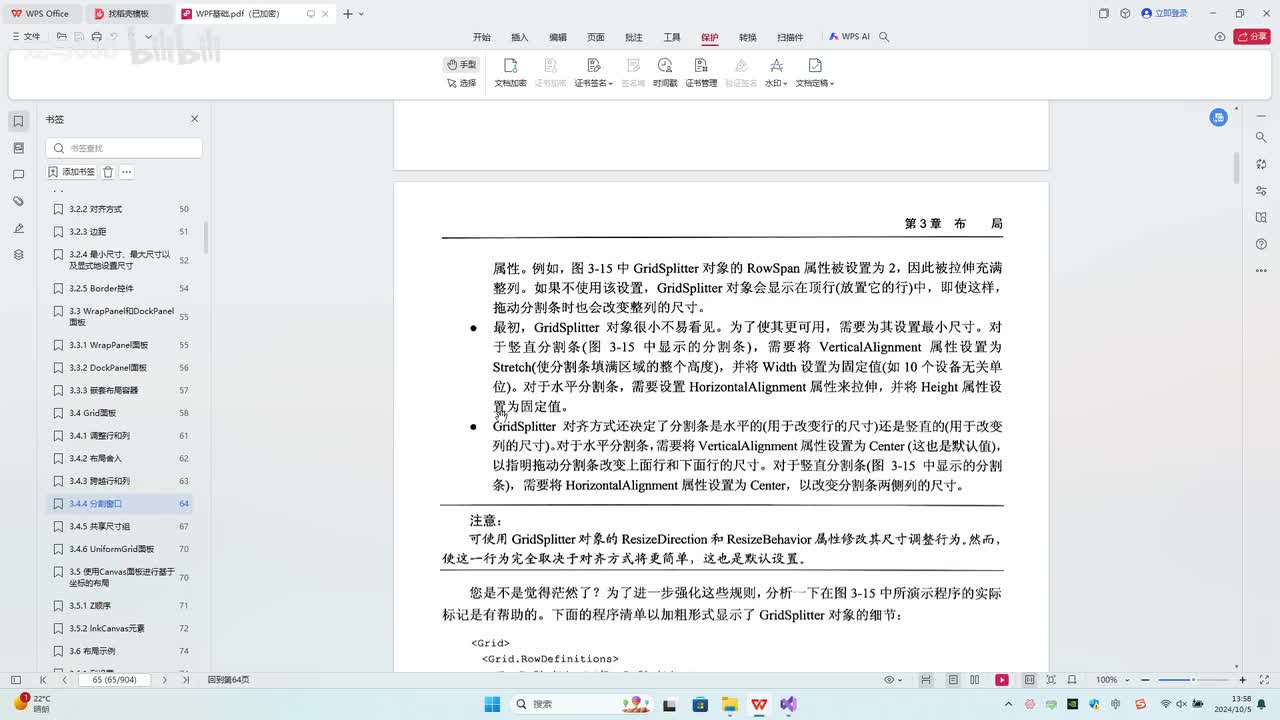Open the 文件 file menu
1280x720 pixels.
pos(26,37)
